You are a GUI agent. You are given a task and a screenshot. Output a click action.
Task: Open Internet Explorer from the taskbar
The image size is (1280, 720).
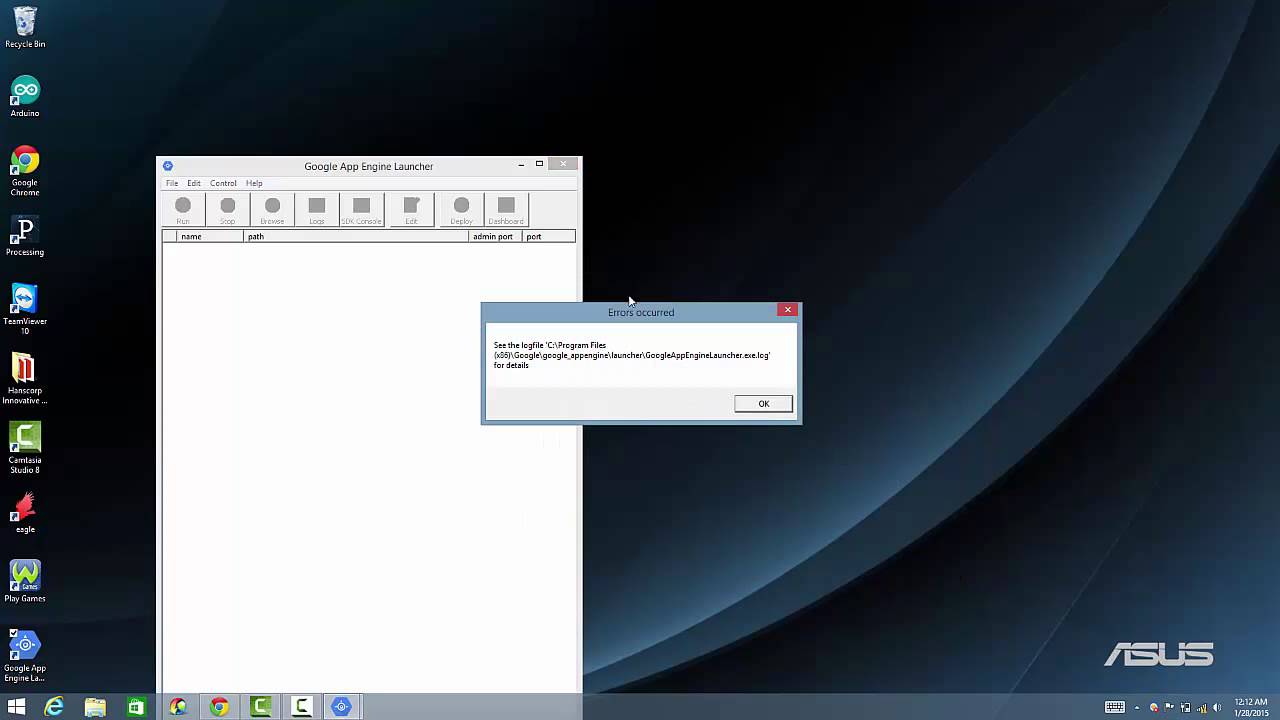pyautogui.click(x=54, y=707)
